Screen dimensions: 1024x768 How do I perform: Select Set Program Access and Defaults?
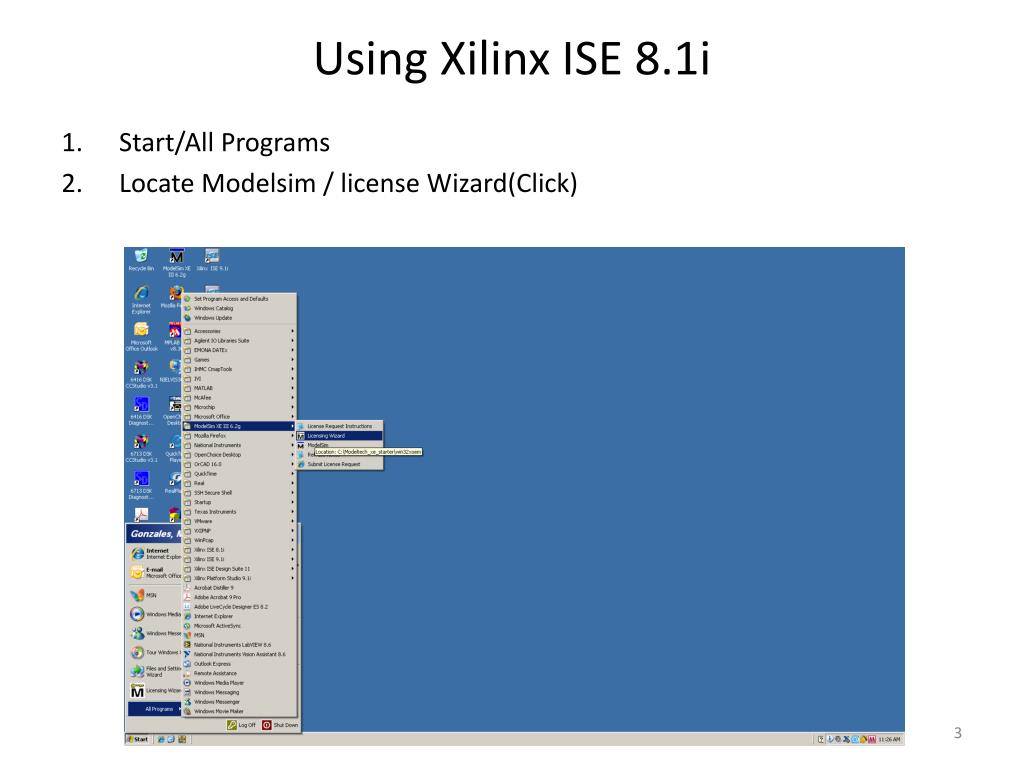point(240,298)
